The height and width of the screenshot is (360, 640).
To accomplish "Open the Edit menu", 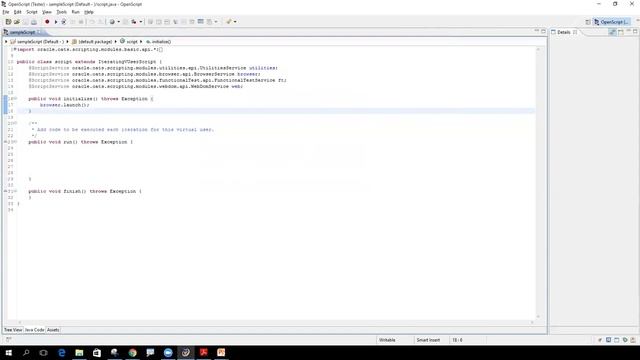I will (x=18, y=12).
